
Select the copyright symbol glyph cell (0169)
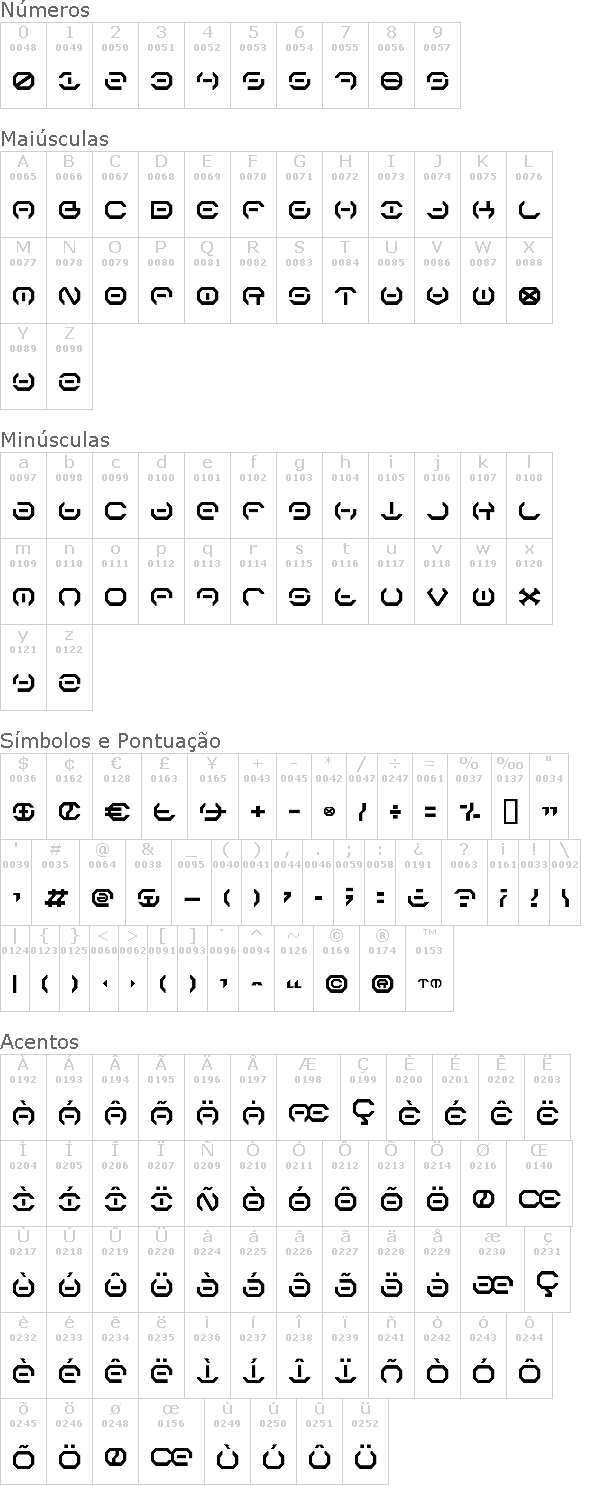click(x=337, y=968)
